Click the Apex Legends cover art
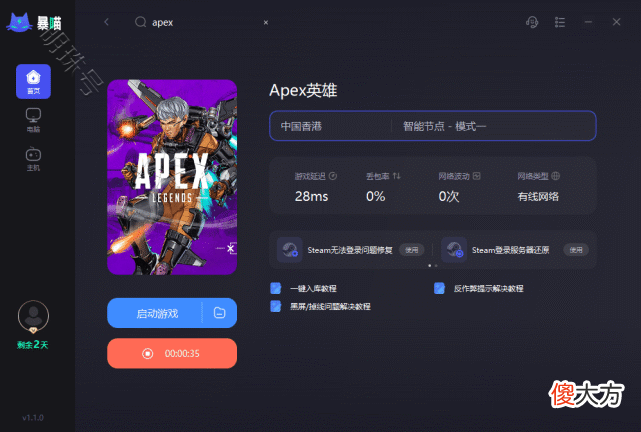 [x=172, y=177]
